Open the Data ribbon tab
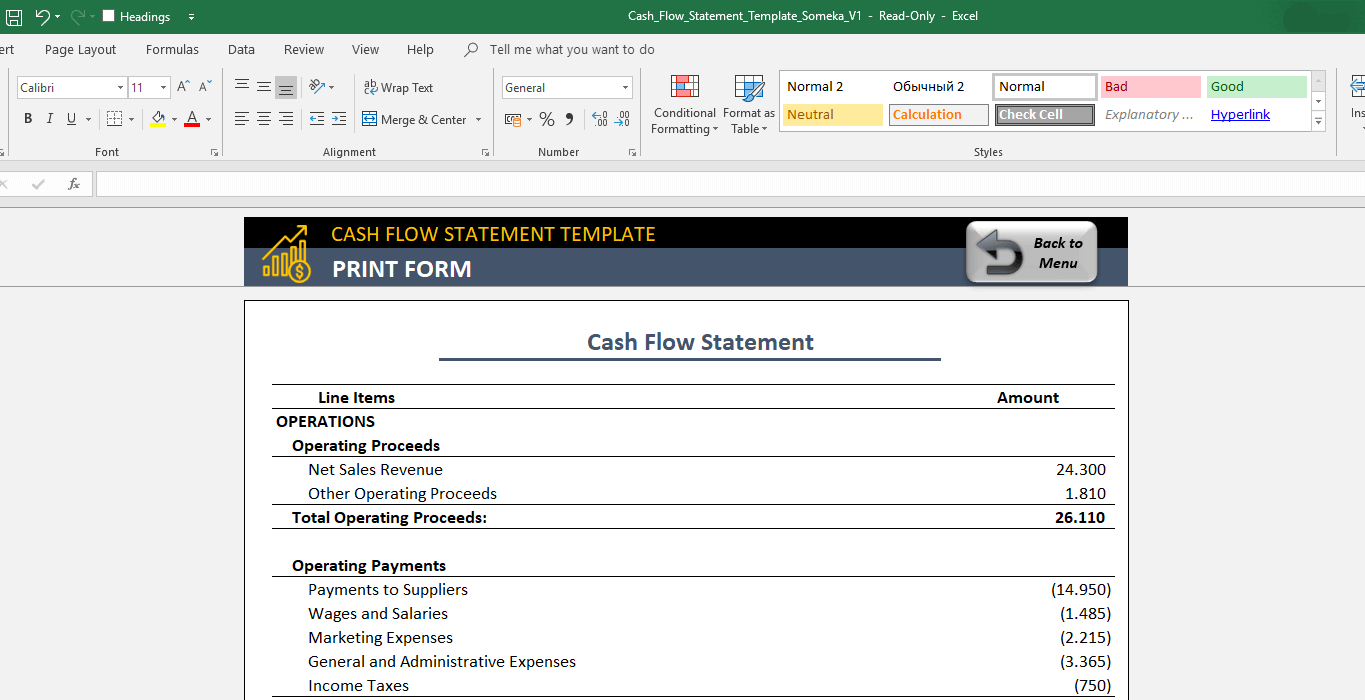This screenshot has width=1365, height=700. 241,49
